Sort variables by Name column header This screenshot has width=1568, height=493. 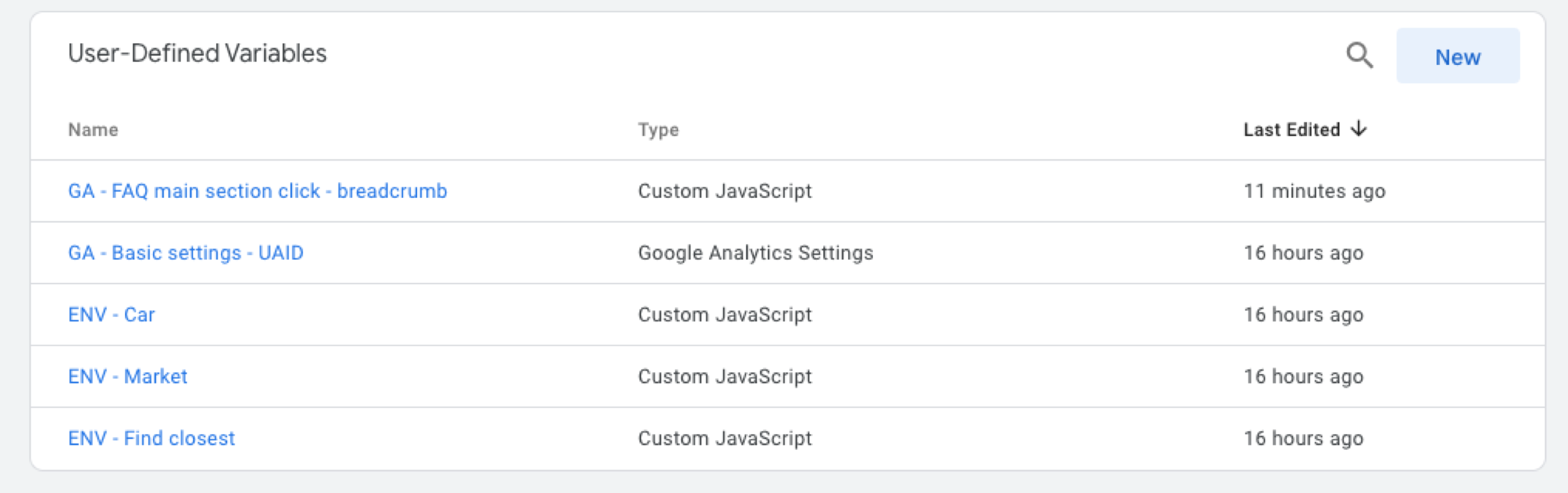93,130
